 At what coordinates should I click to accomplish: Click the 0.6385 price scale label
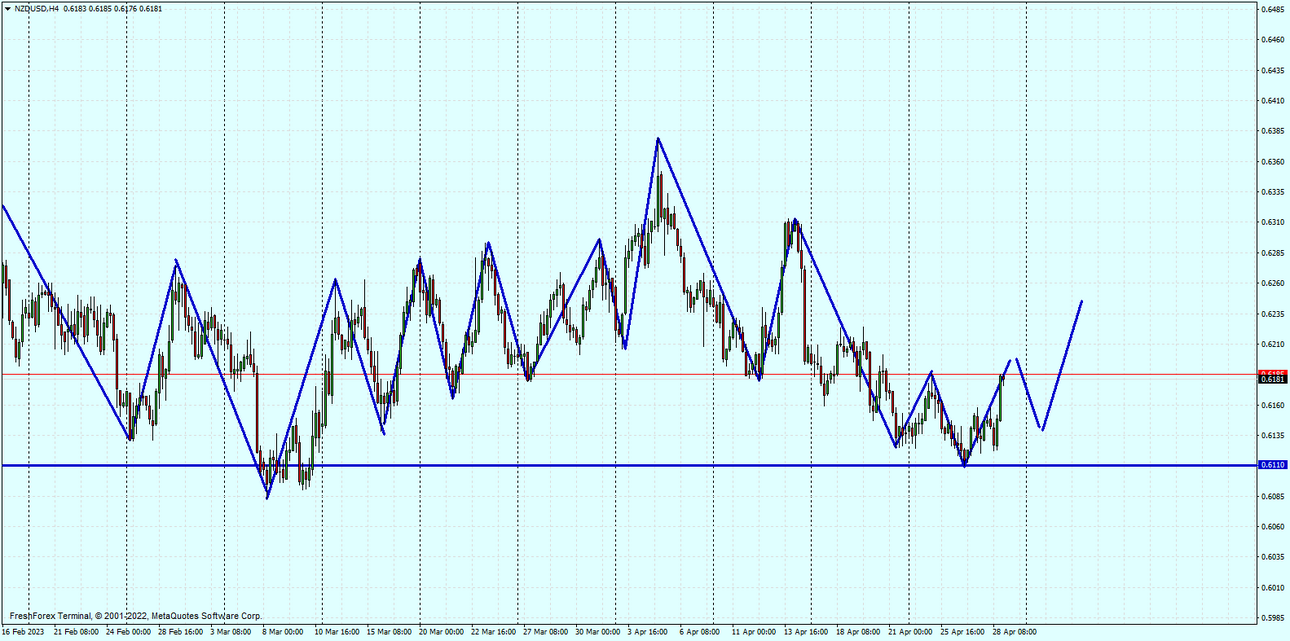1272,131
